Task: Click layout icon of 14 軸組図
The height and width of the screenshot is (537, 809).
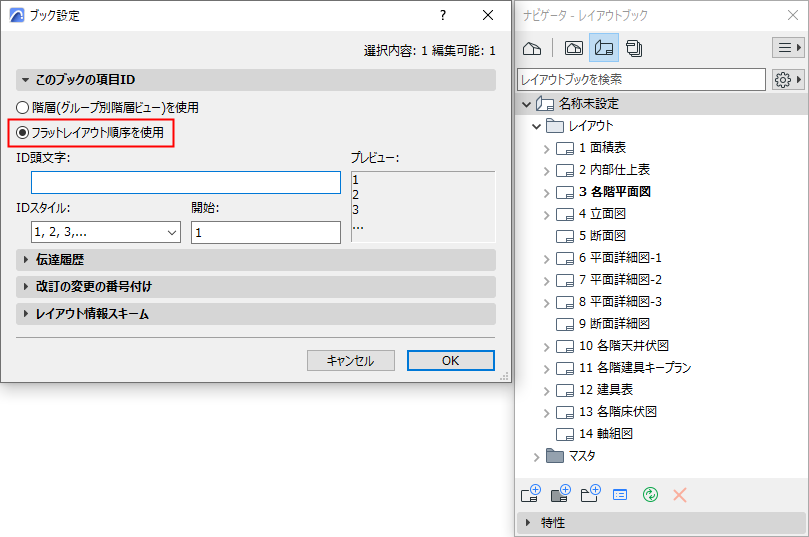Action: tap(565, 434)
